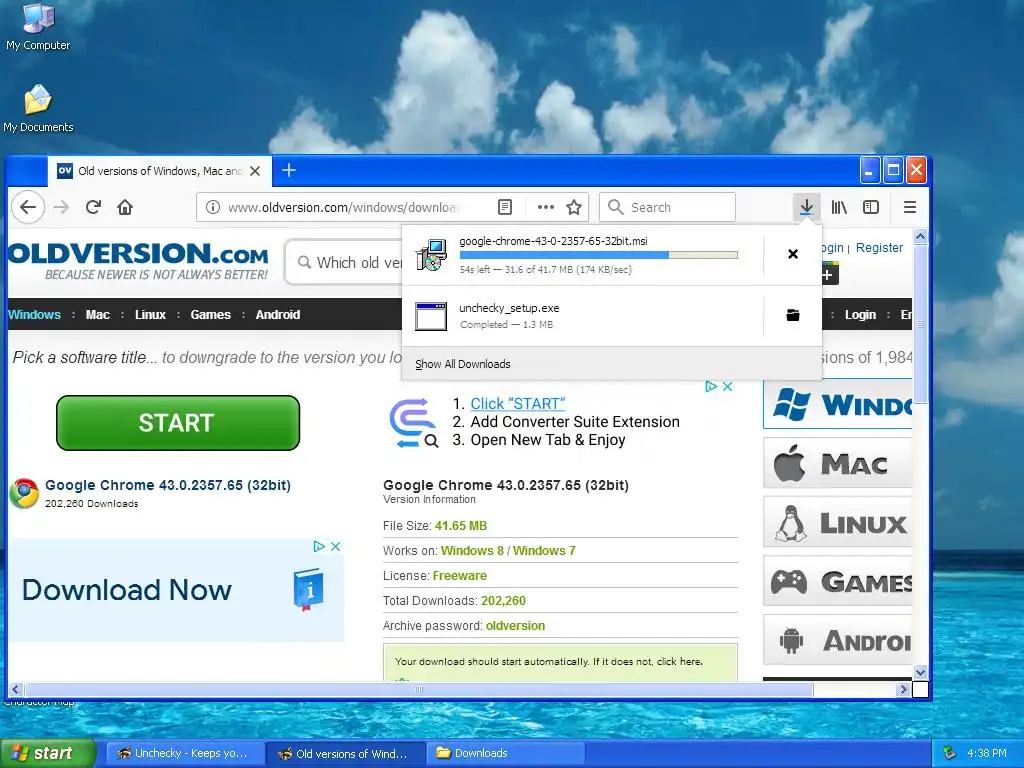Open the Linux category in site menu
Image resolution: width=1024 pixels, height=768 pixels.
(150, 315)
